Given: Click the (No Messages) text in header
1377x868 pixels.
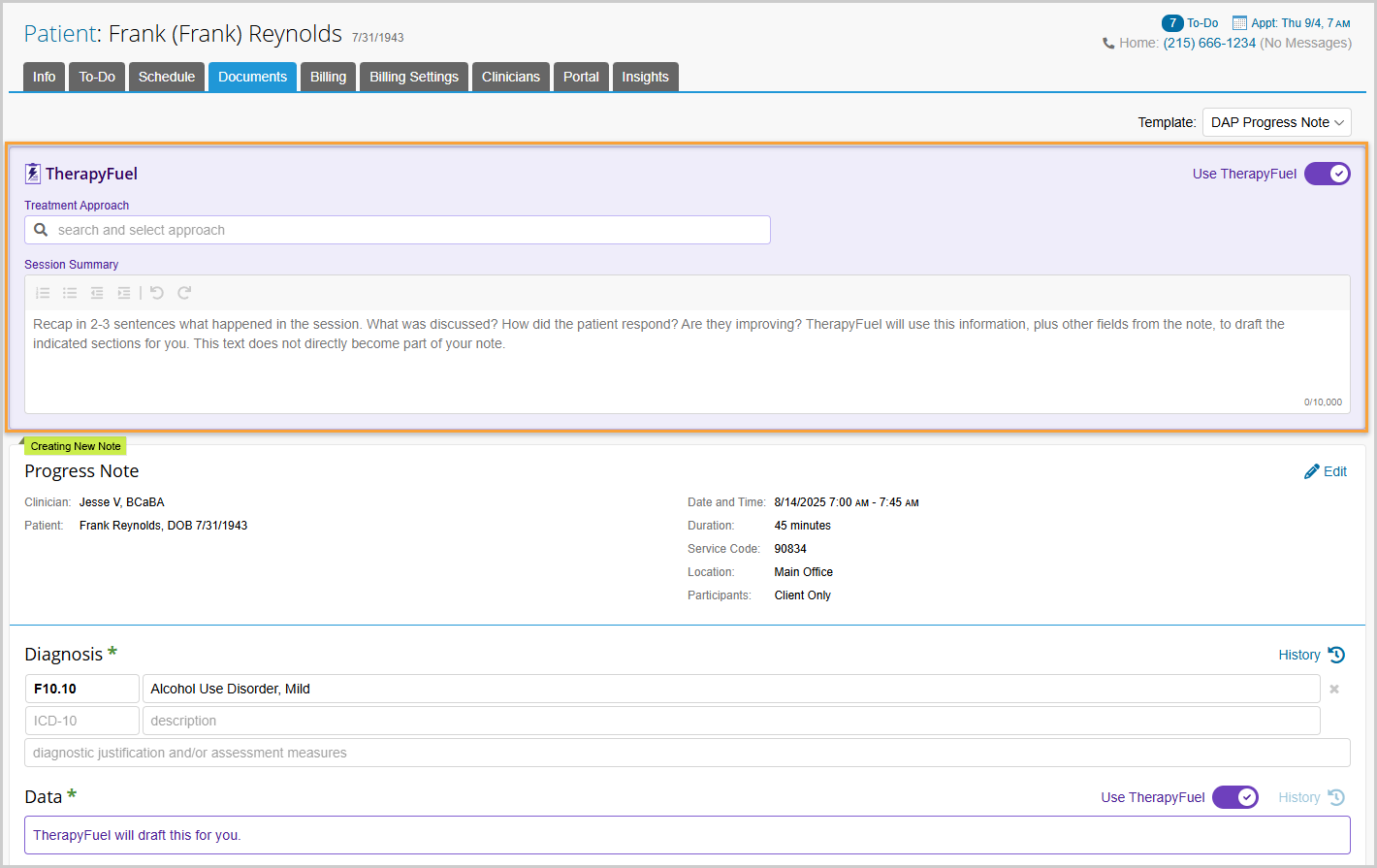Looking at the screenshot, I should (x=1305, y=43).
